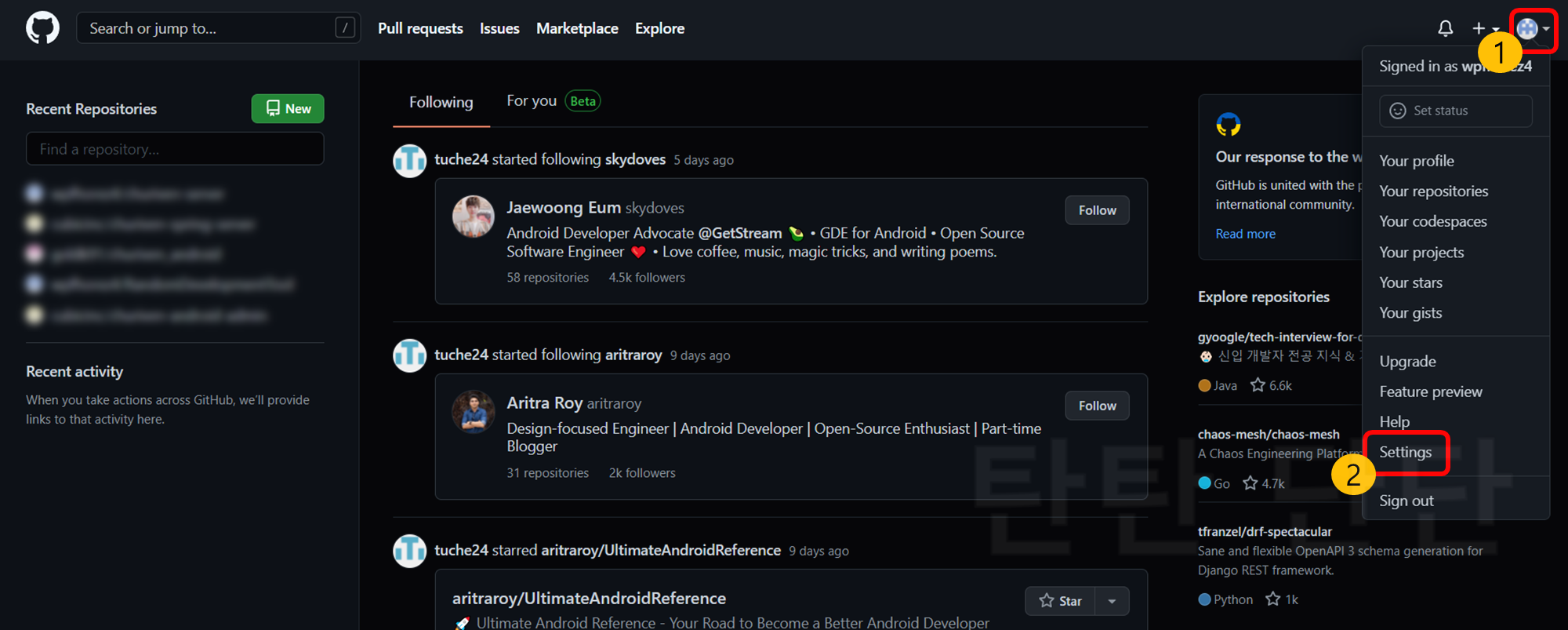Click tuche24 avatar on skydoves event
1568x630 pixels.
point(409,161)
